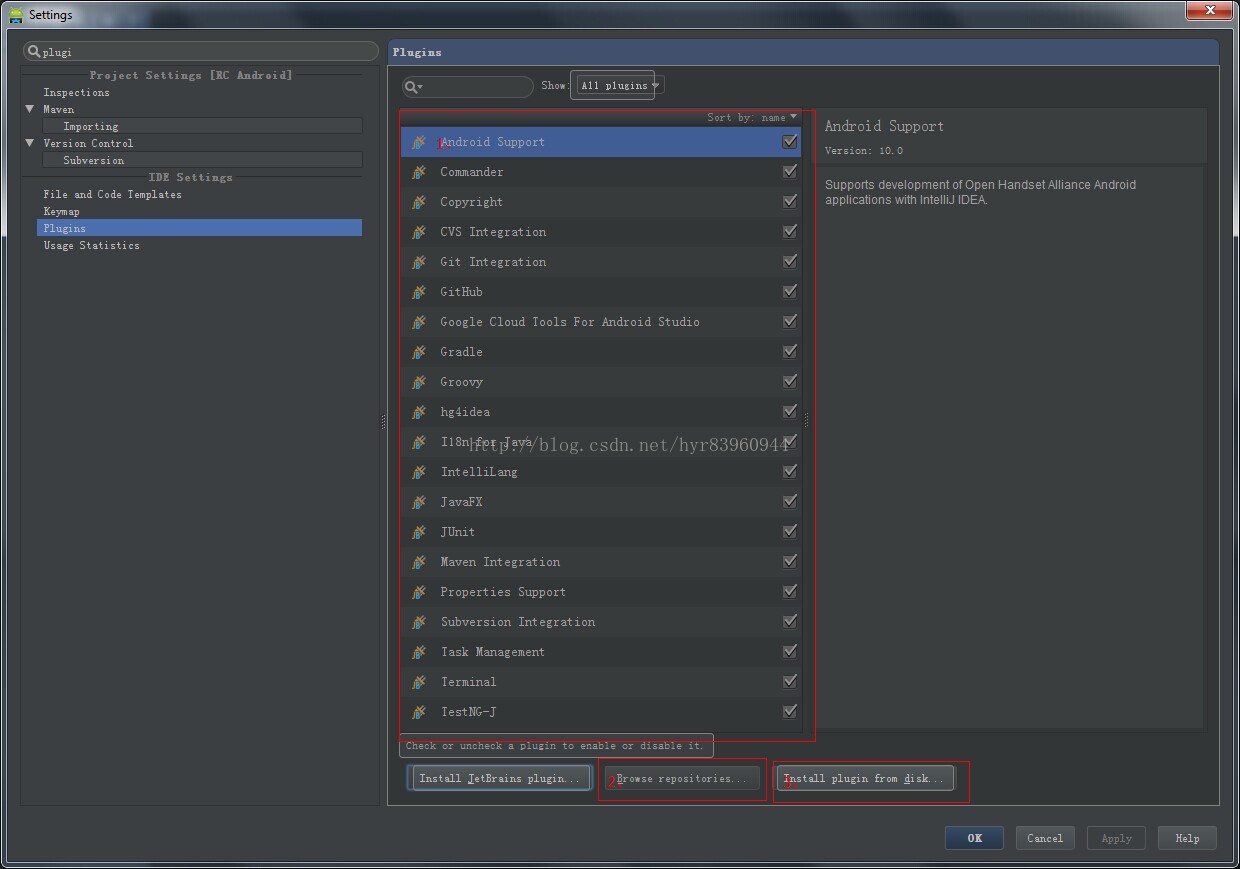The width and height of the screenshot is (1240, 869).
Task: Click the TestNG-J plugin icon
Action: (419, 712)
